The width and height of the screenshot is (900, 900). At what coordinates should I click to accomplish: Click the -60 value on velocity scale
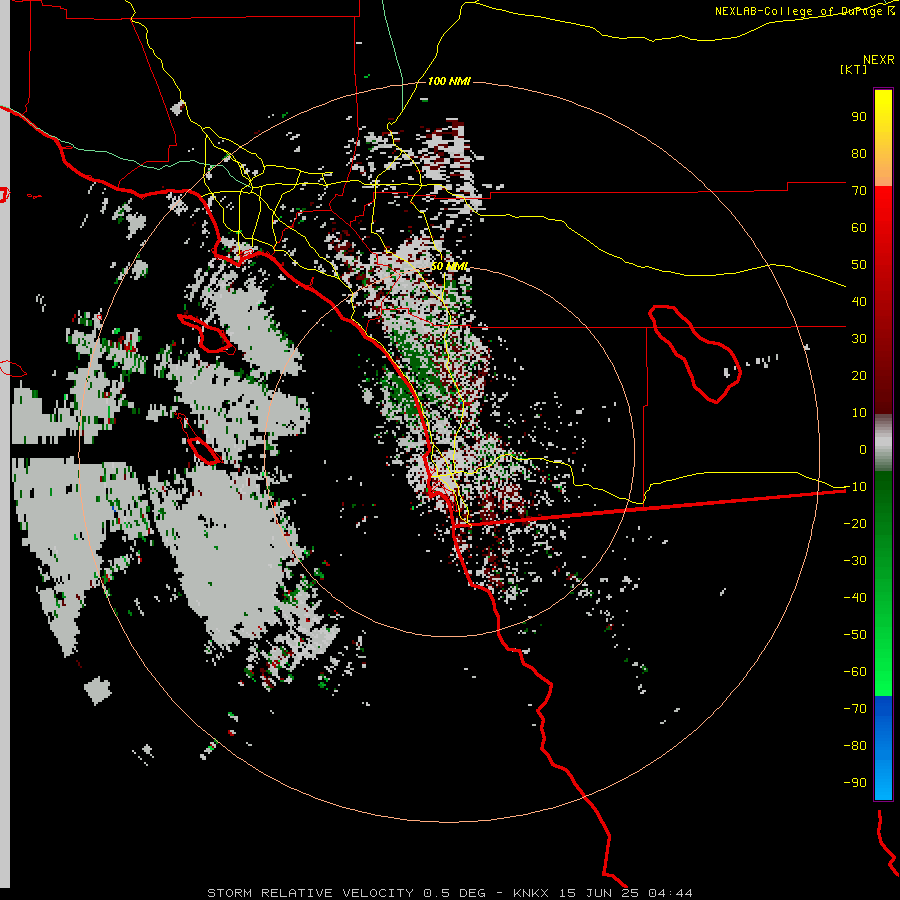(x=855, y=672)
